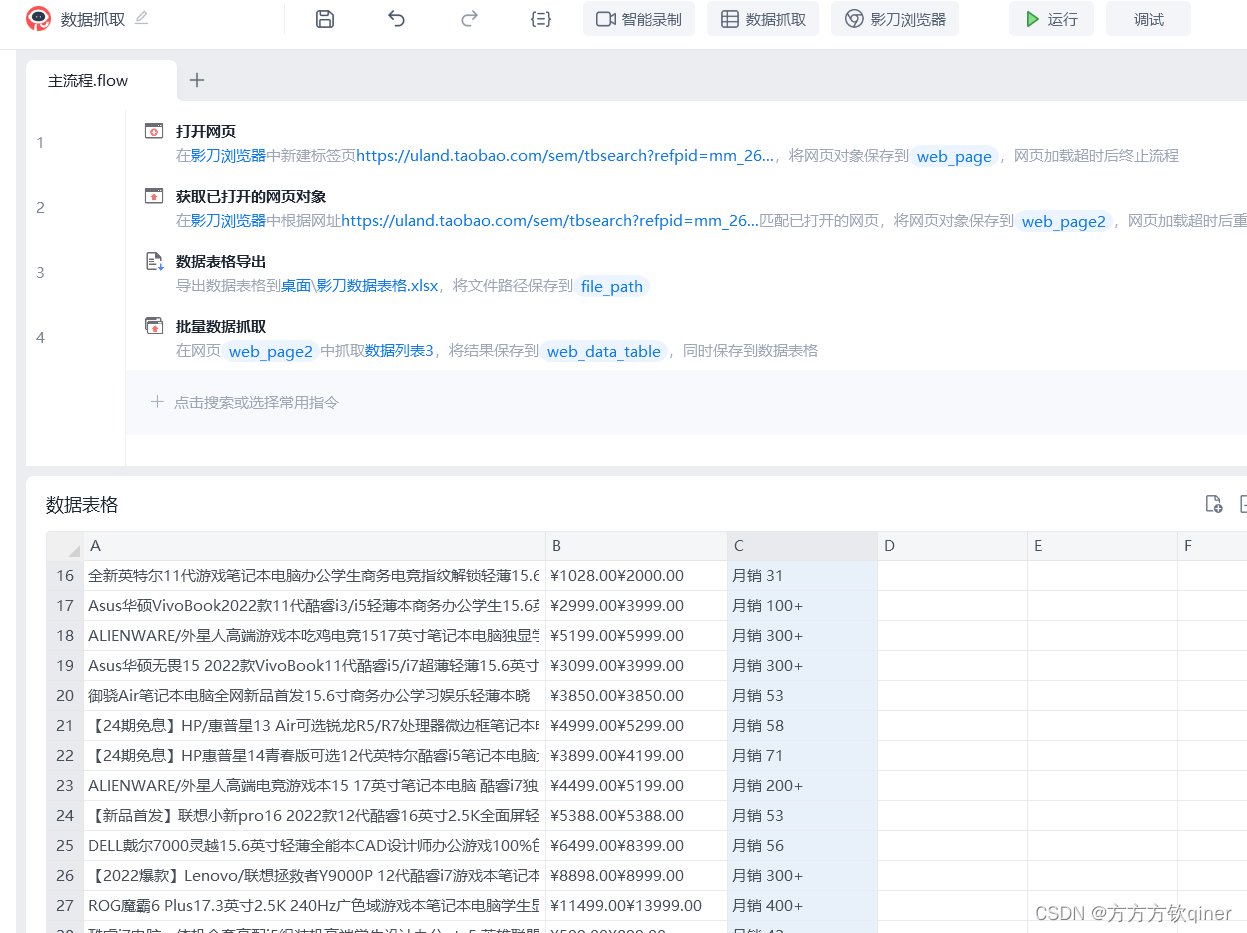The height and width of the screenshot is (933, 1247).
Task: Select column B header
Action: (637, 546)
